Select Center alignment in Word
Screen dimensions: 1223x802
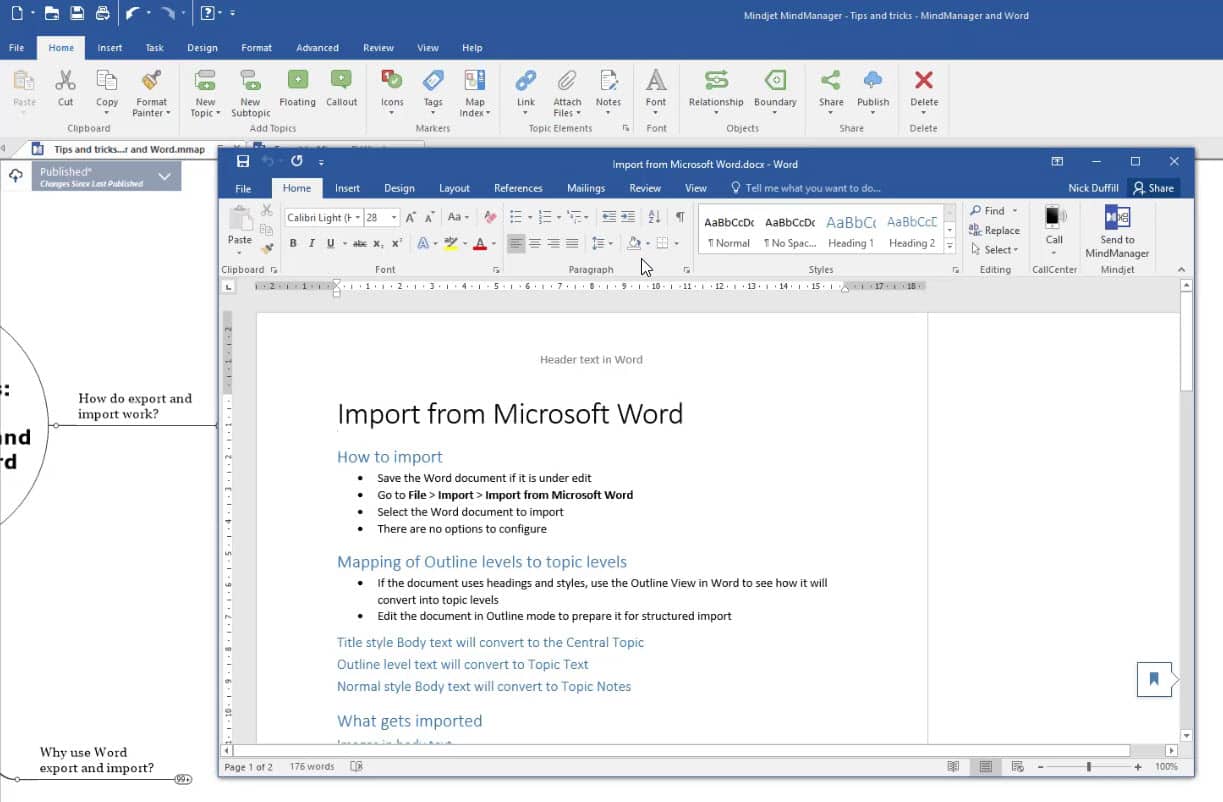coord(535,243)
